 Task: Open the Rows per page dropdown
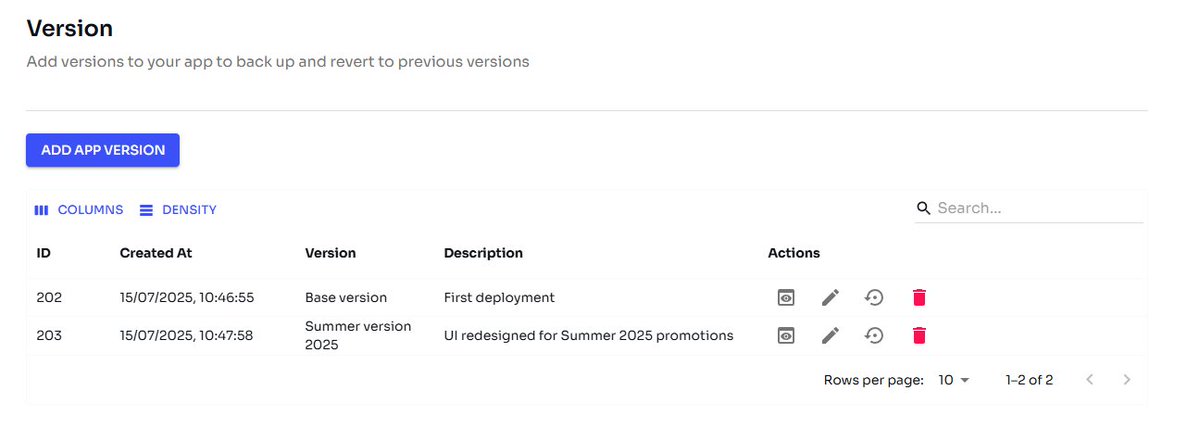[954, 380]
